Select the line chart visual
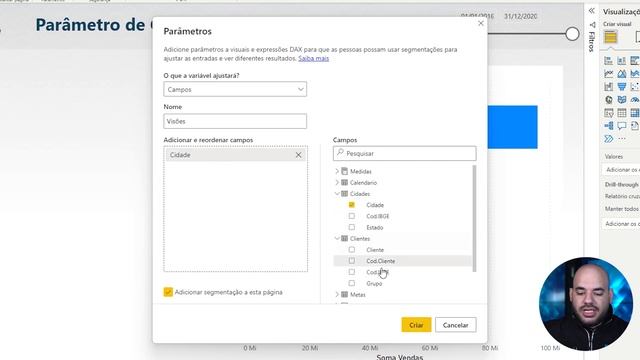This screenshot has height=360, width=640. pyautogui.click(x=609, y=74)
